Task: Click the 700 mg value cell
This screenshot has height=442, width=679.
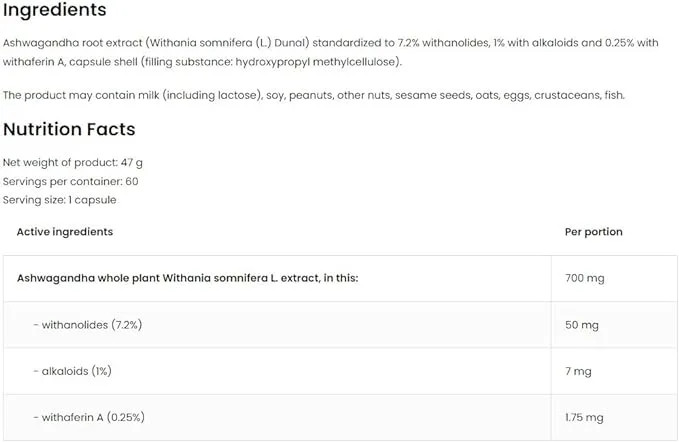Action: [x=614, y=278]
